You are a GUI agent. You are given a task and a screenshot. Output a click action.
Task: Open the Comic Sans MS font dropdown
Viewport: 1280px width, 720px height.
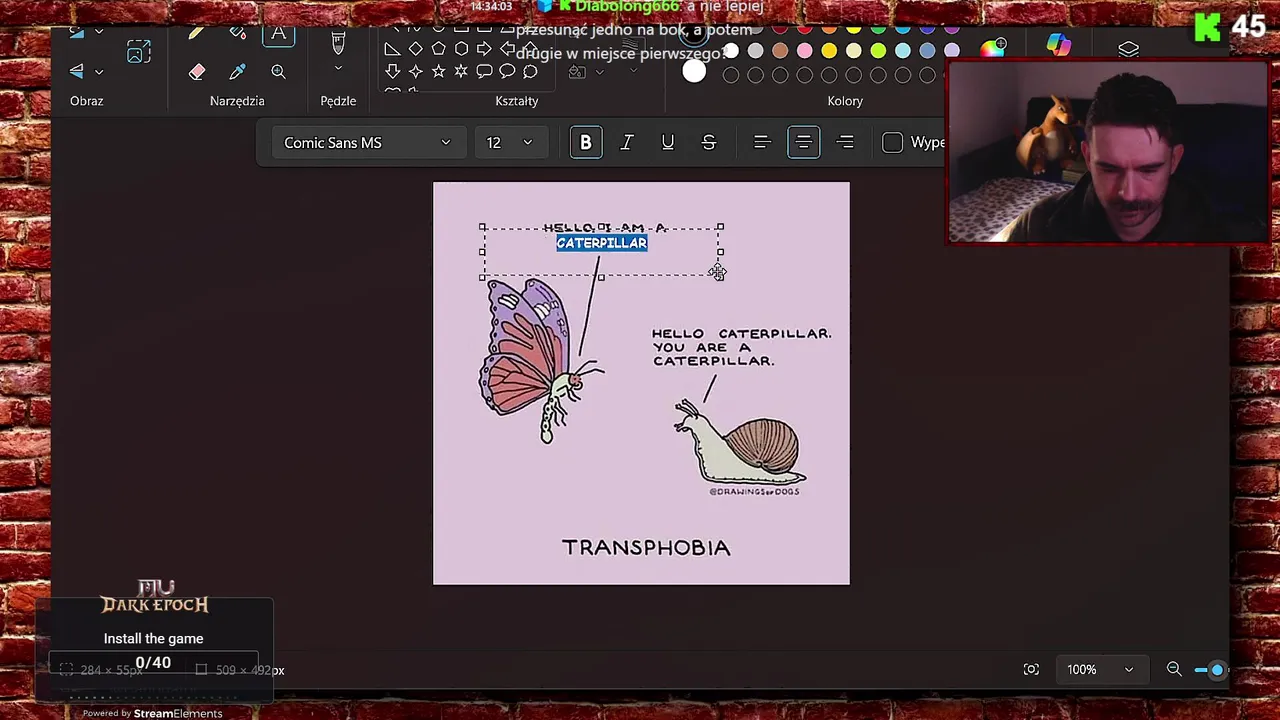pyautogui.click(x=367, y=143)
